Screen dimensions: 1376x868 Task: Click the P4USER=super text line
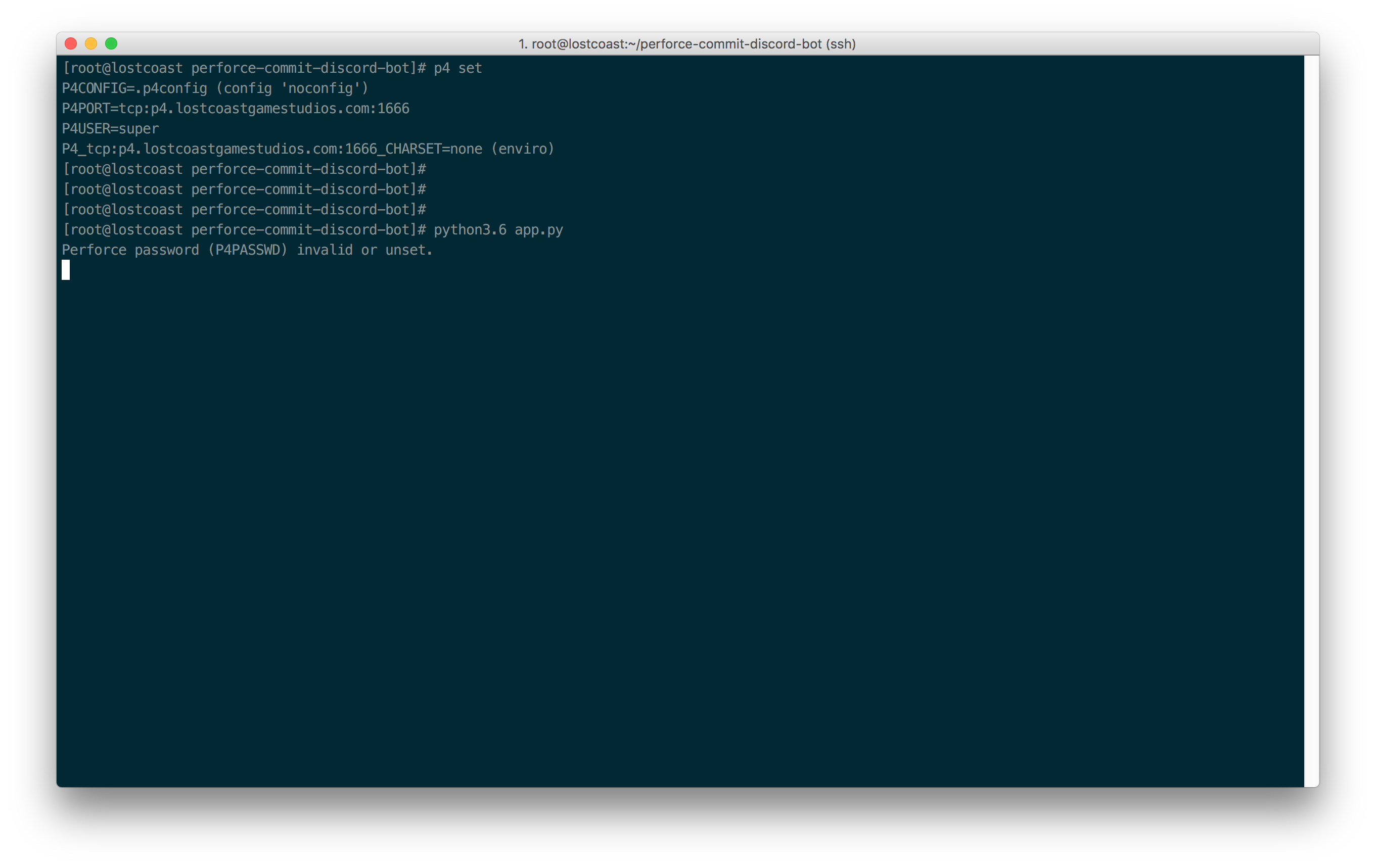110,128
